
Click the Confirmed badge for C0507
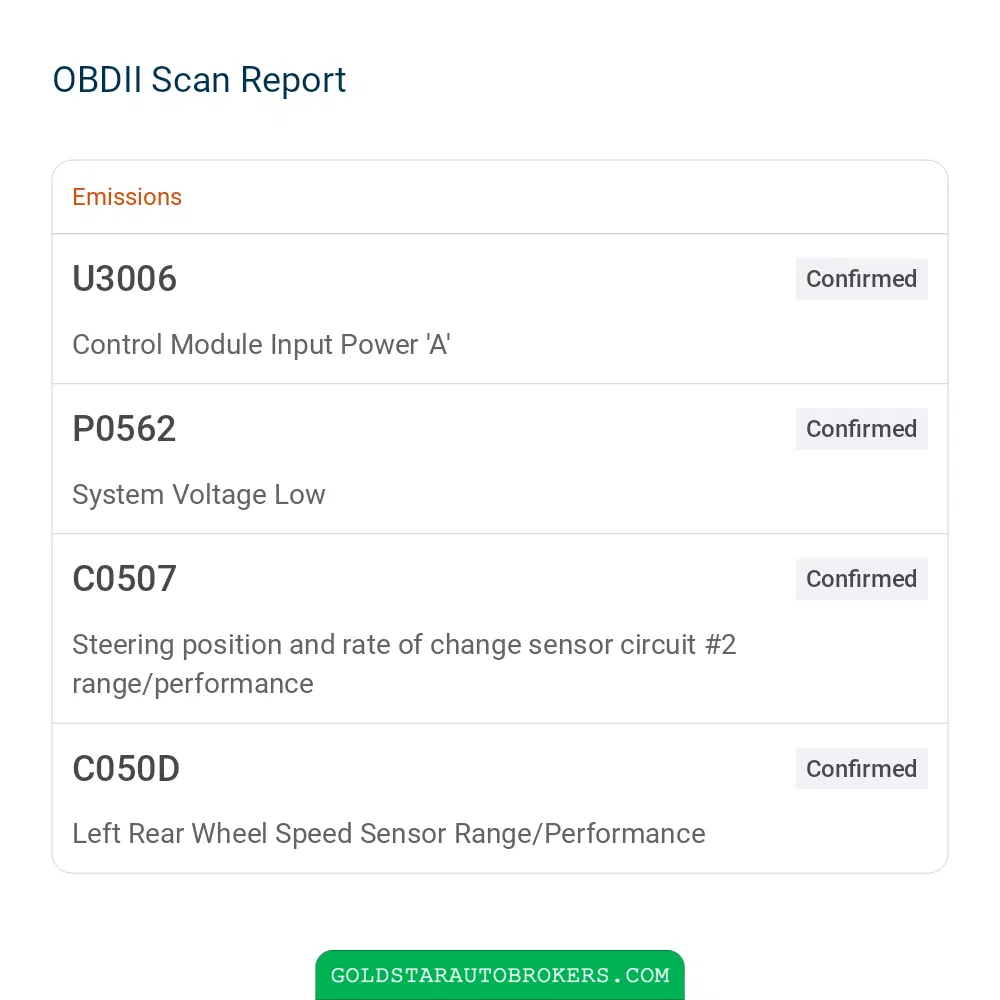861,578
